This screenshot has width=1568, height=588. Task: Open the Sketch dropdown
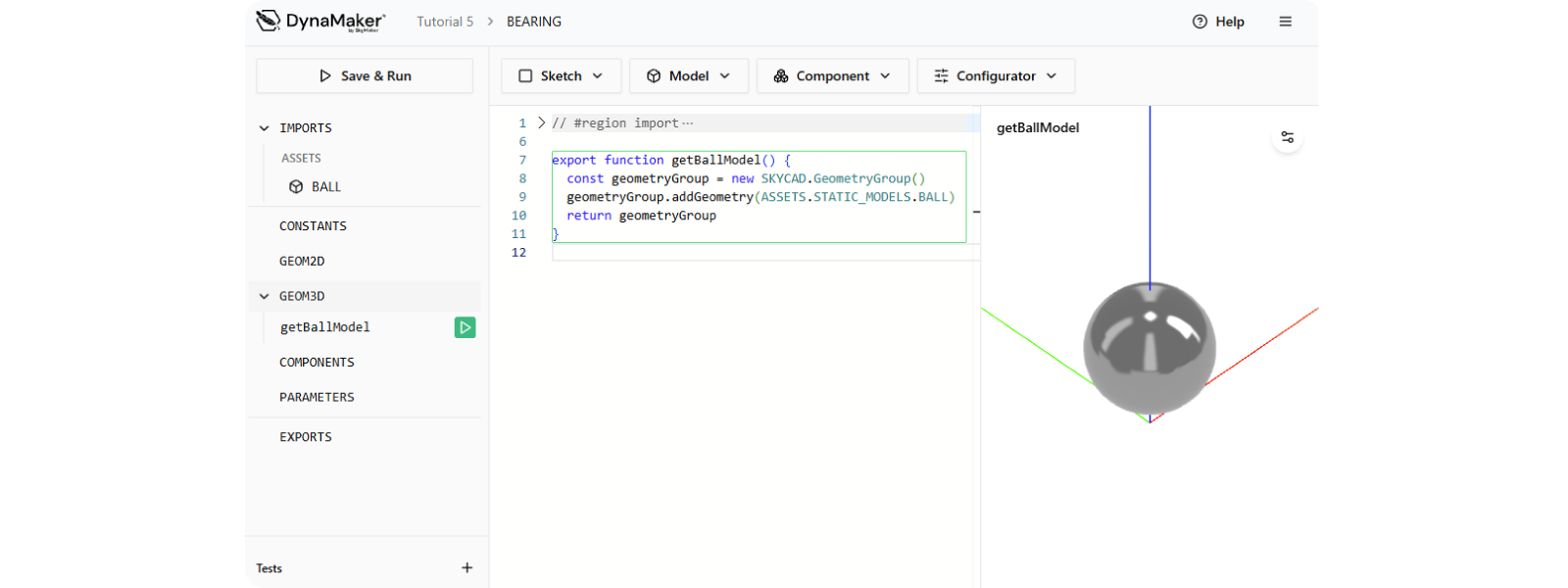(561, 75)
